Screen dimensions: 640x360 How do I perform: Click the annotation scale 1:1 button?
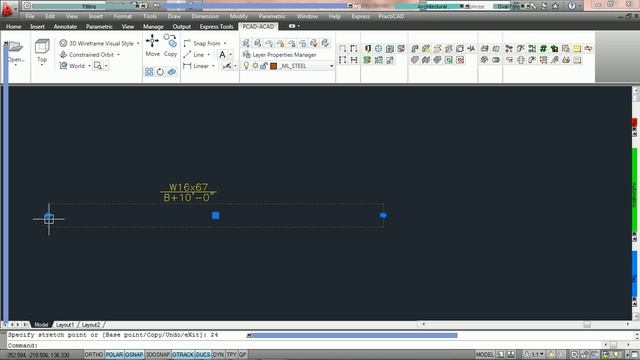coord(535,355)
